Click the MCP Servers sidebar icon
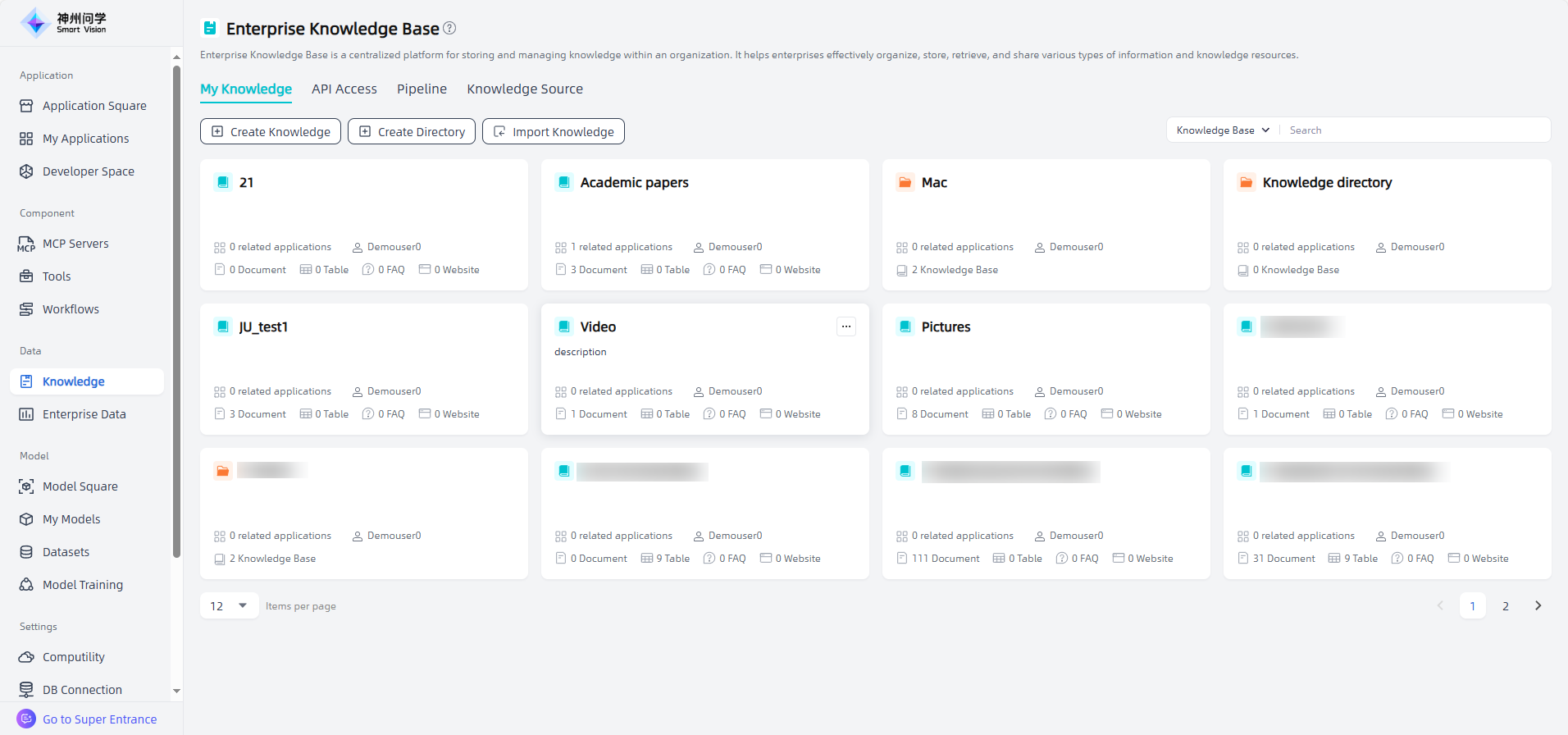This screenshot has width=1568, height=735. click(x=26, y=244)
